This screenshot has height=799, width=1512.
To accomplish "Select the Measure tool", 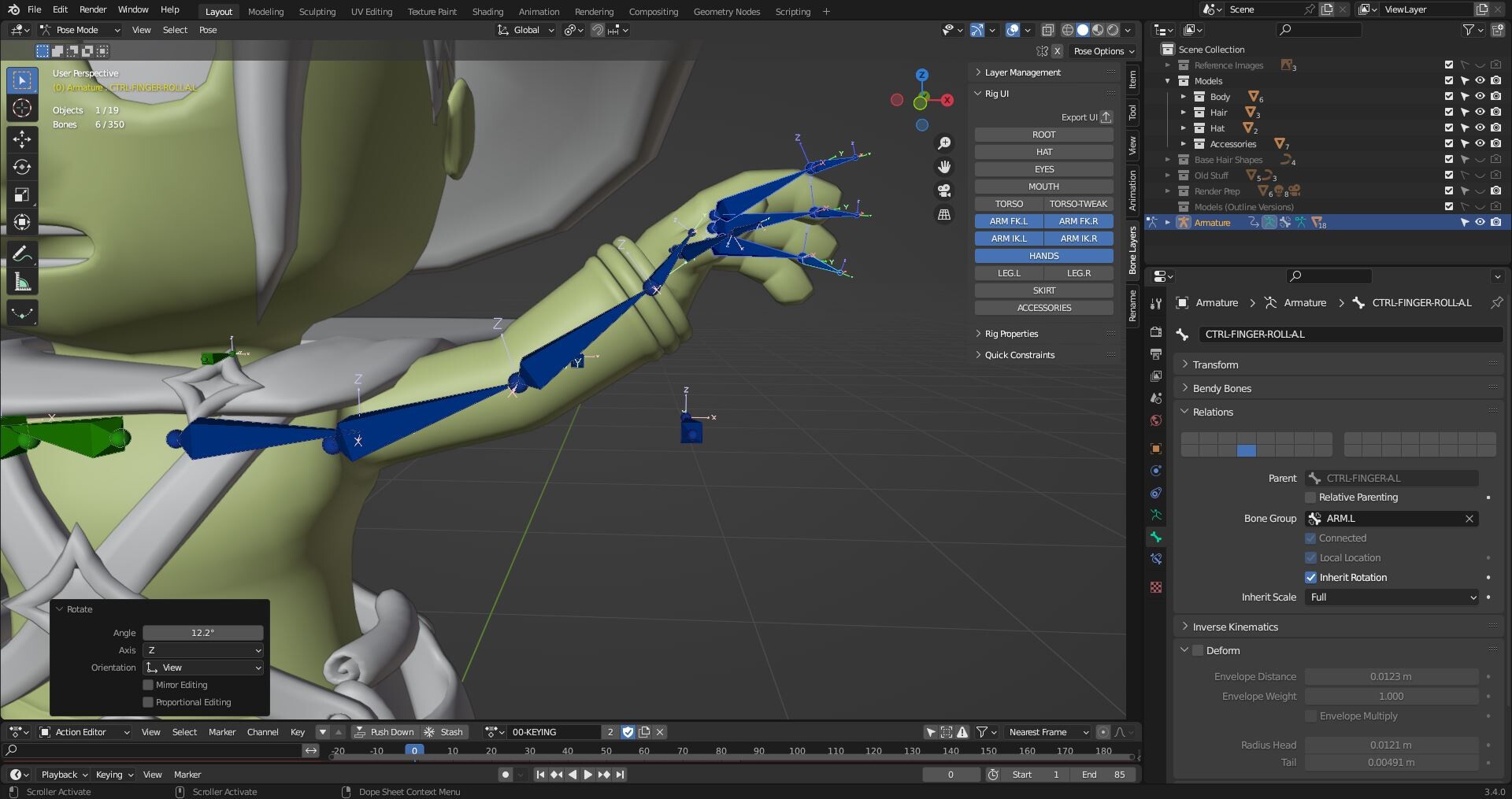I will coord(22,280).
